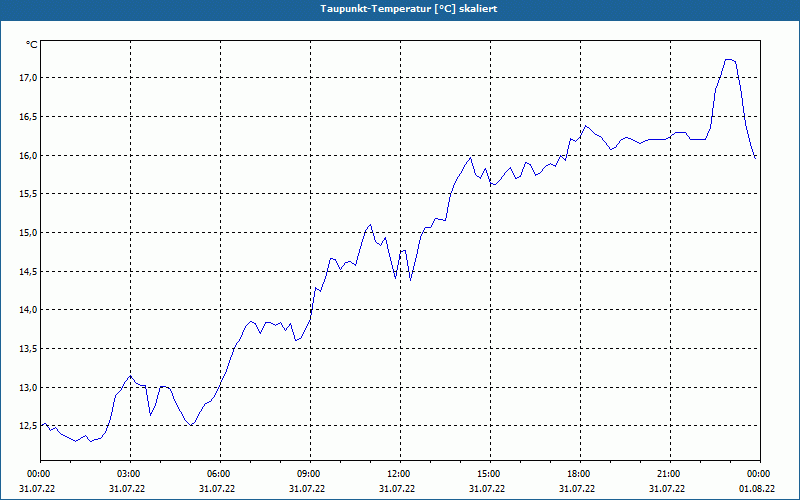The height and width of the screenshot is (500, 800).
Task: Select the 00:00 time label dated 01.08.22
Action: coord(758,474)
